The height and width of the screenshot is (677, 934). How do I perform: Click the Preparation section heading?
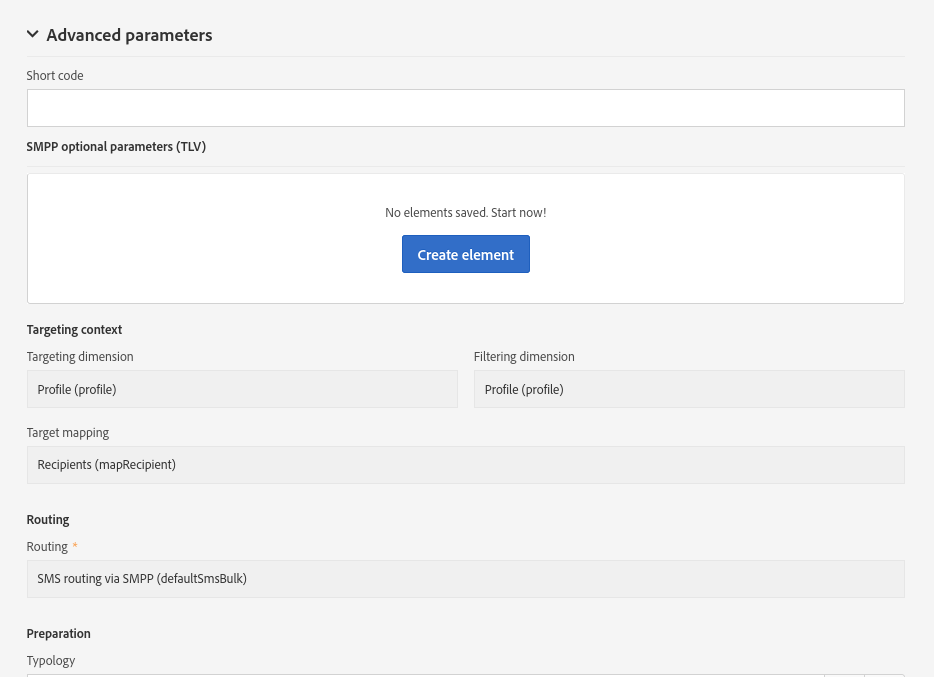coord(59,634)
